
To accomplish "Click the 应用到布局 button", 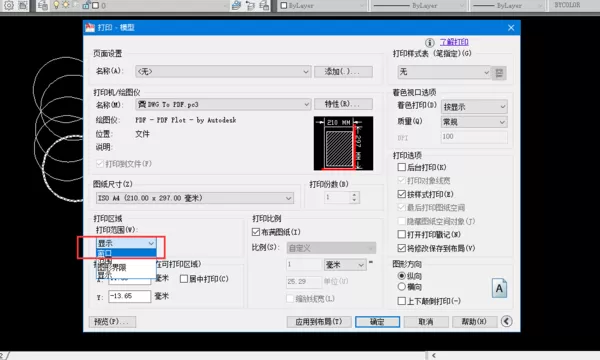I will (319, 322).
